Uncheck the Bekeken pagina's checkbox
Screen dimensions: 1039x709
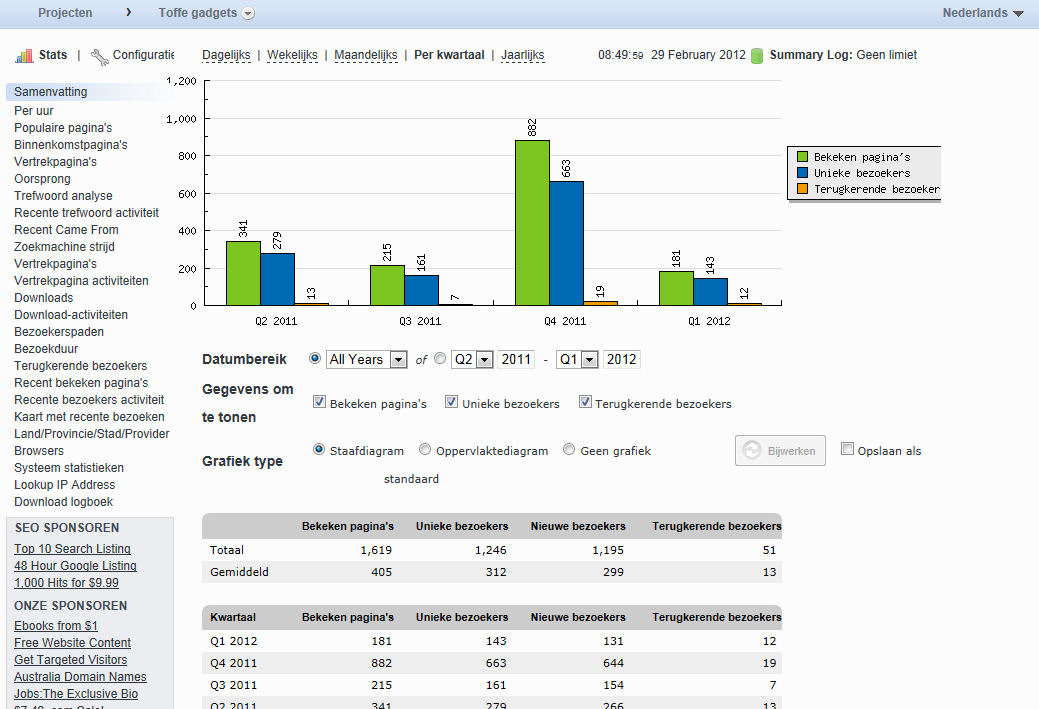click(319, 402)
